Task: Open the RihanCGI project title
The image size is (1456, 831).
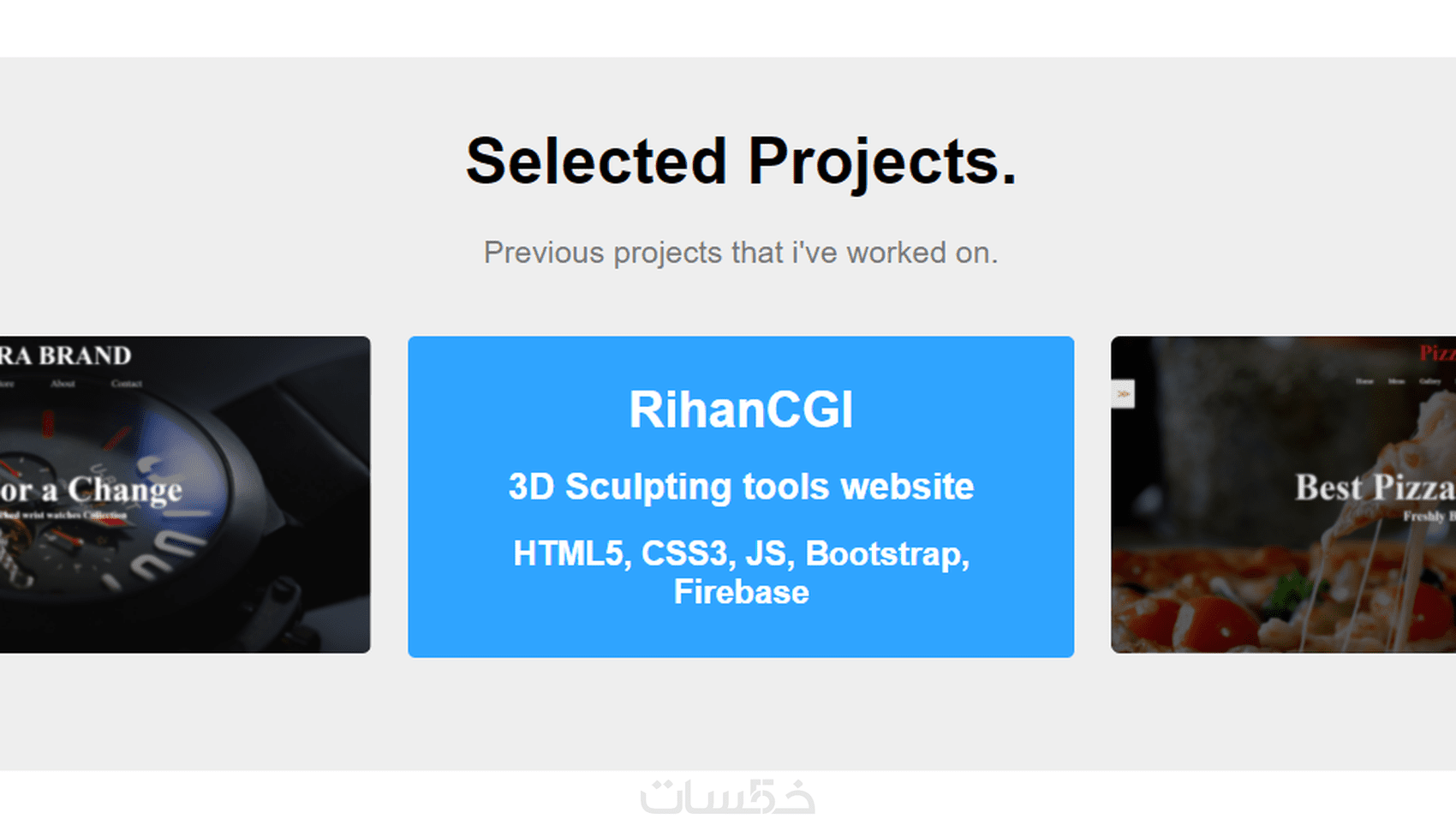Action: click(x=741, y=410)
